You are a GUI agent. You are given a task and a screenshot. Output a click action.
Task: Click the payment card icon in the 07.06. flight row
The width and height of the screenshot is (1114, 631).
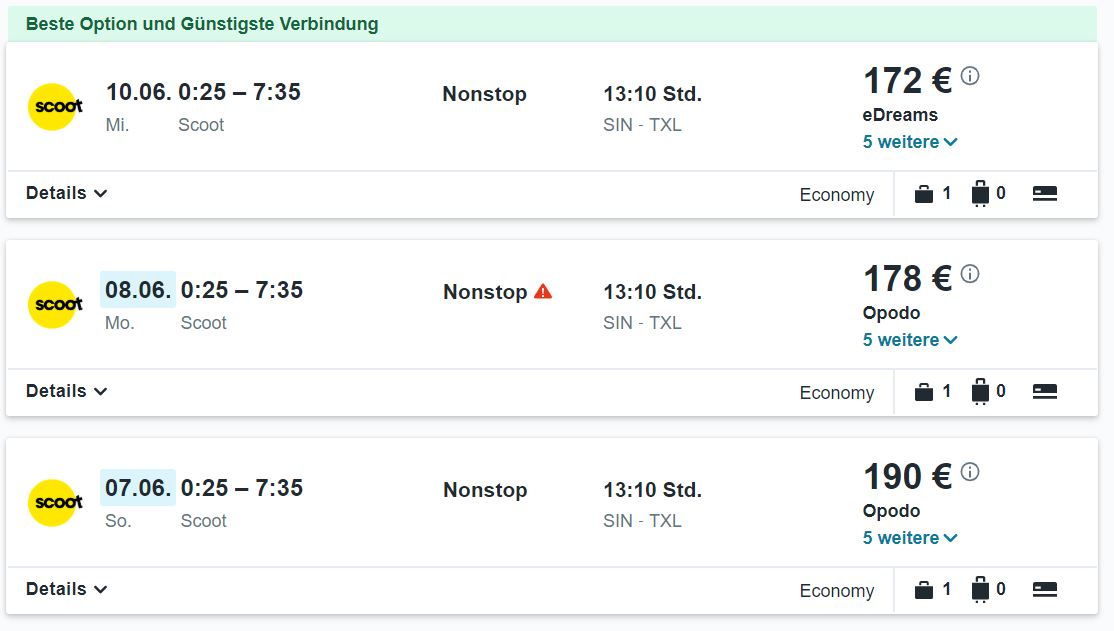[1044, 589]
